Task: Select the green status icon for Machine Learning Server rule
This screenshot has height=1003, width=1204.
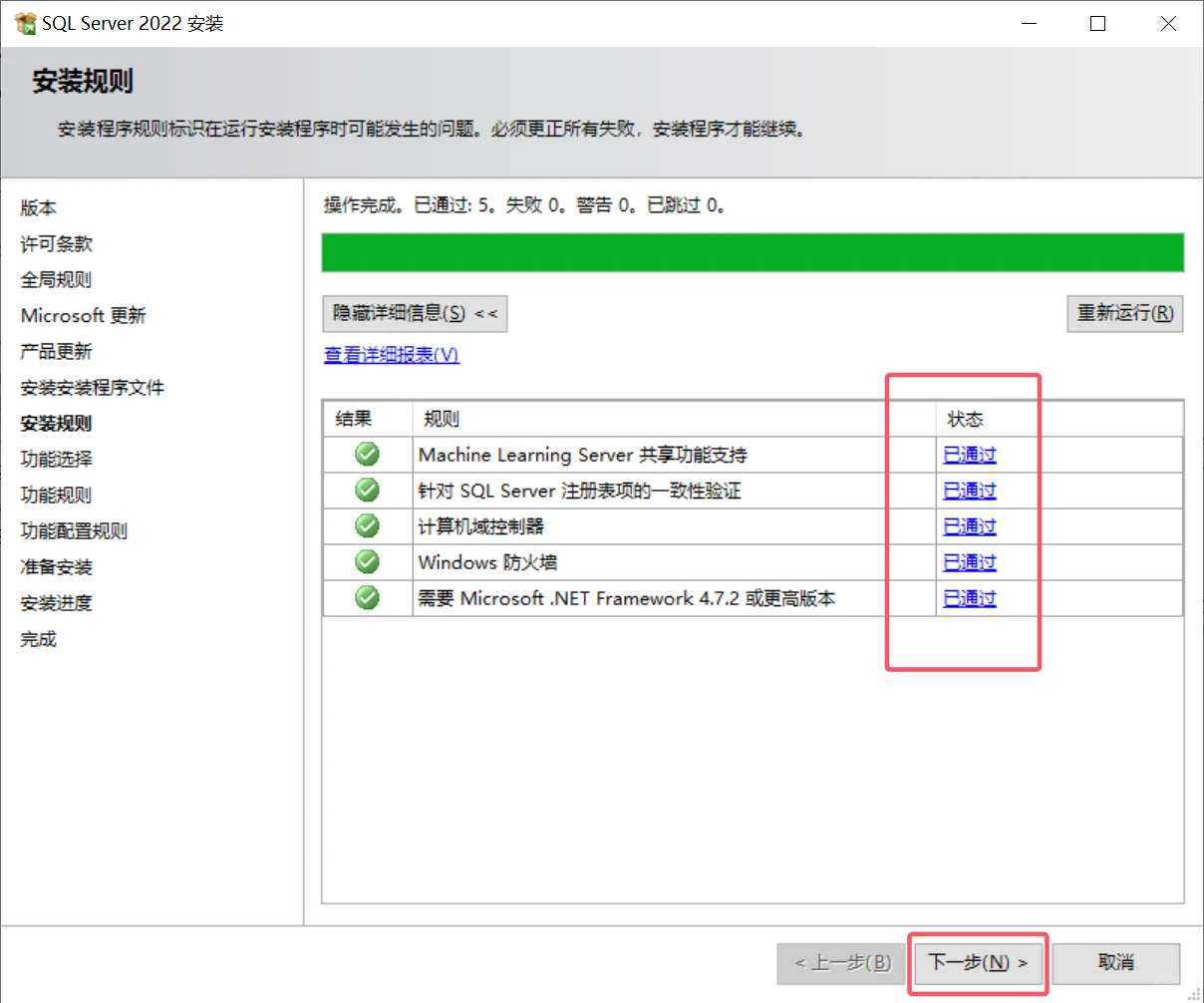Action: (x=368, y=454)
